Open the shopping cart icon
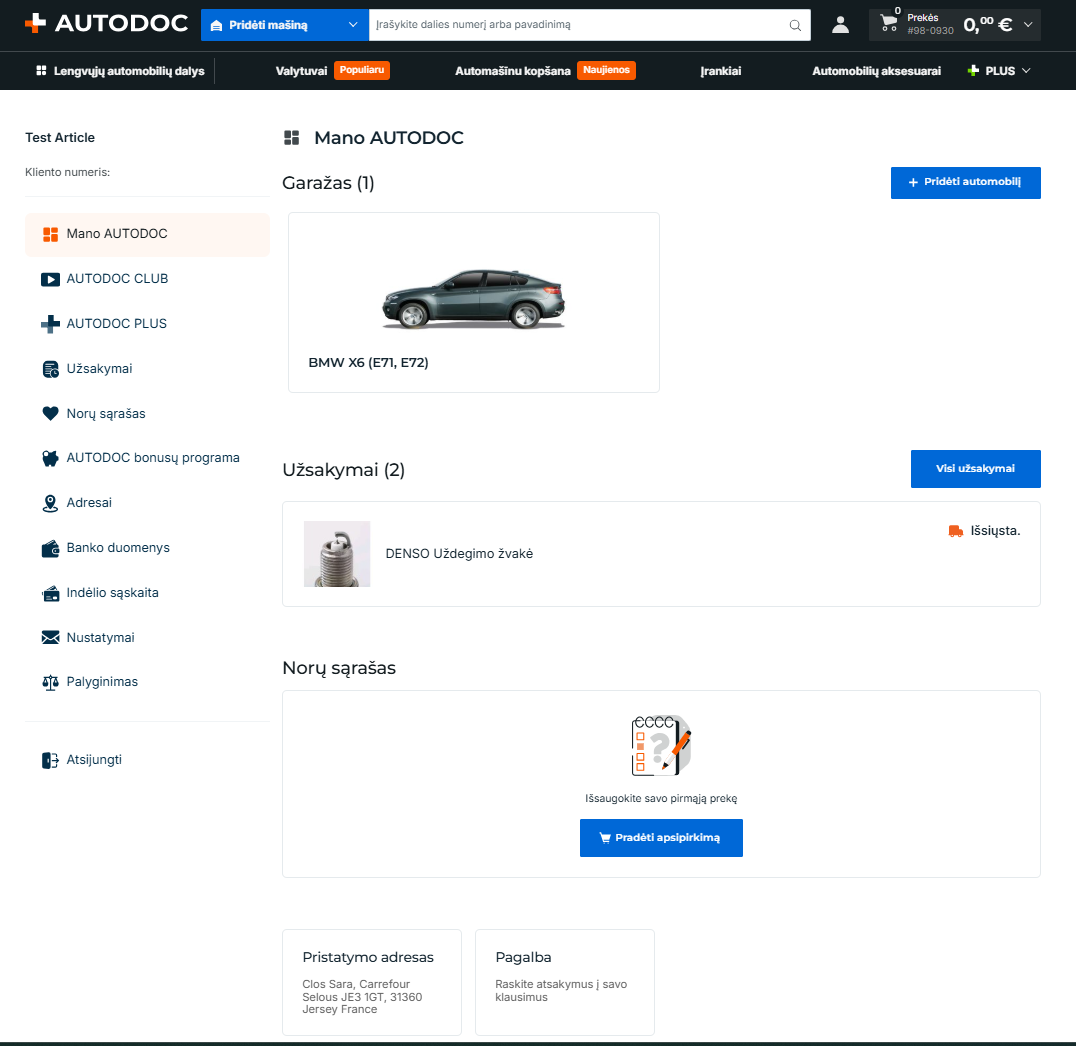 (x=889, y=23)
